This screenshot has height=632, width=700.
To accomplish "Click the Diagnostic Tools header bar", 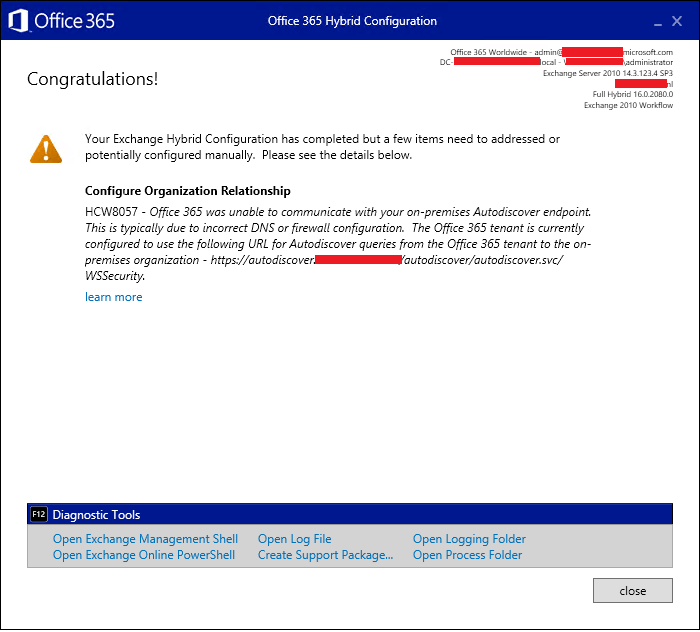I will pos(350,515).
